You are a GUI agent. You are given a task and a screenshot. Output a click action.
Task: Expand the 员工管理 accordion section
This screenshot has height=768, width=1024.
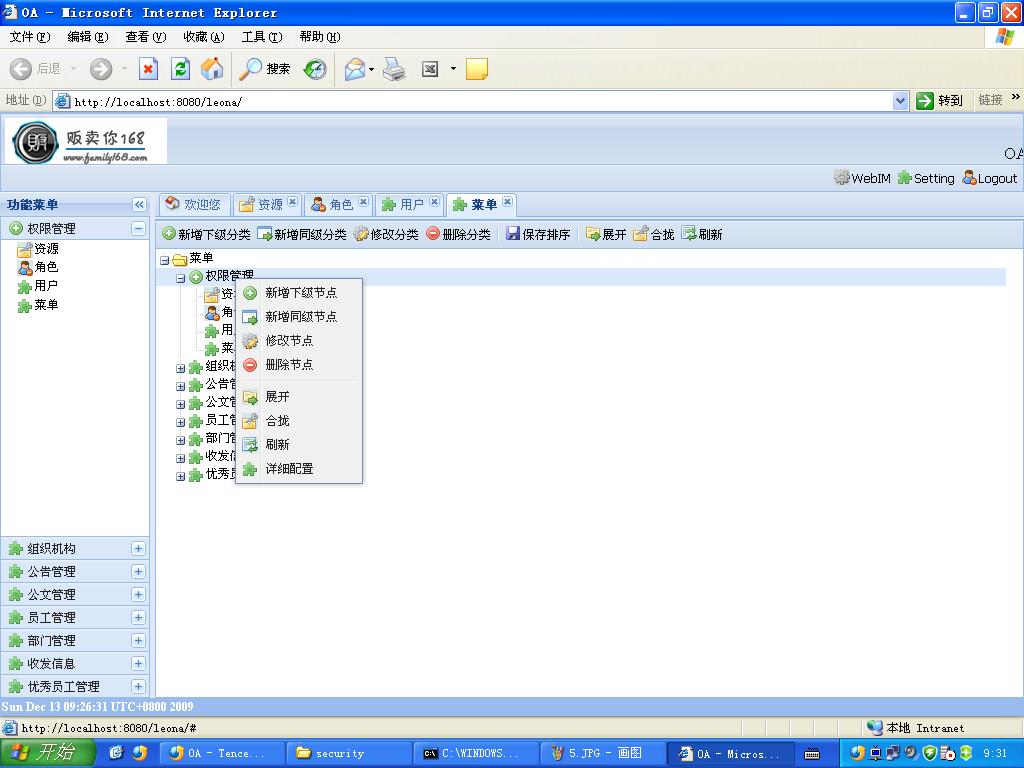pos(138,617)
